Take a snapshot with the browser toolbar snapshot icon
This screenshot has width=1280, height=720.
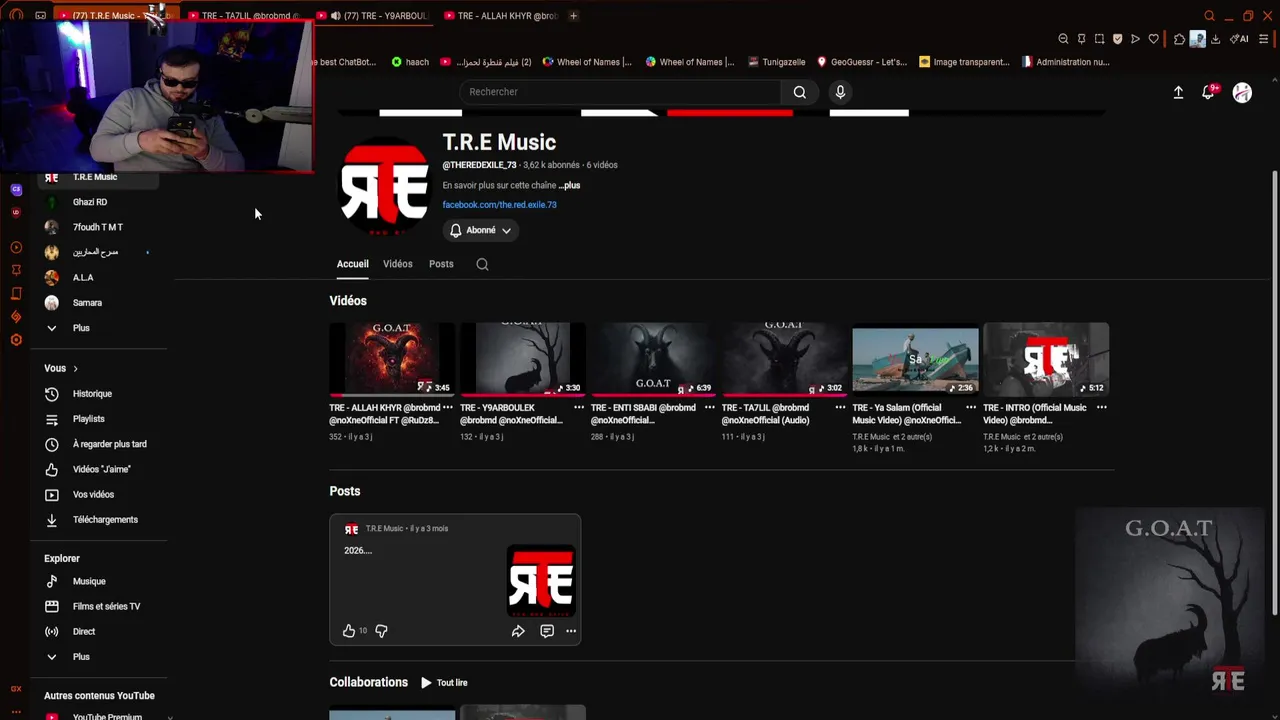click(1099, 39)
